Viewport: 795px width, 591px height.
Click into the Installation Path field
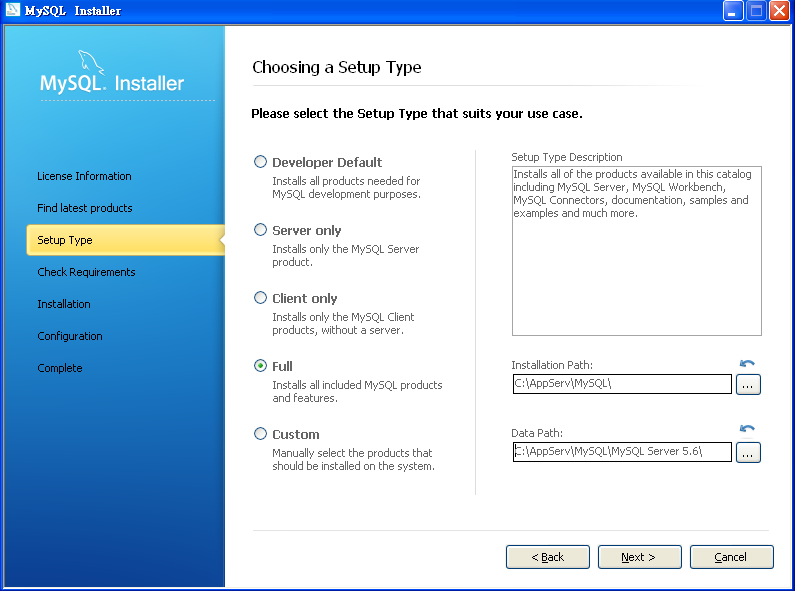point(622,384)
